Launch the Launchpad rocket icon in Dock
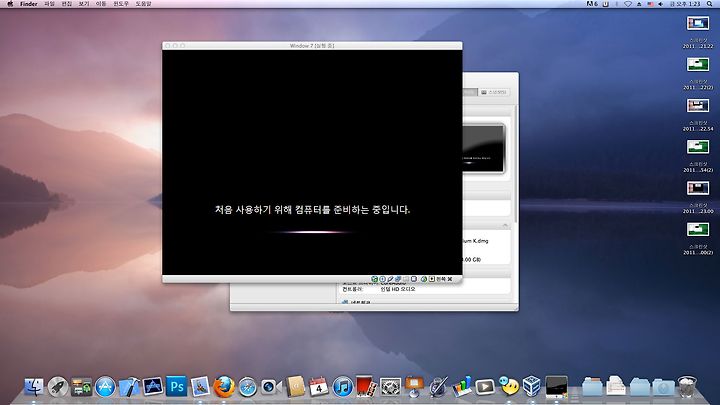Viewport: 720px width, 405px height. 58,387
